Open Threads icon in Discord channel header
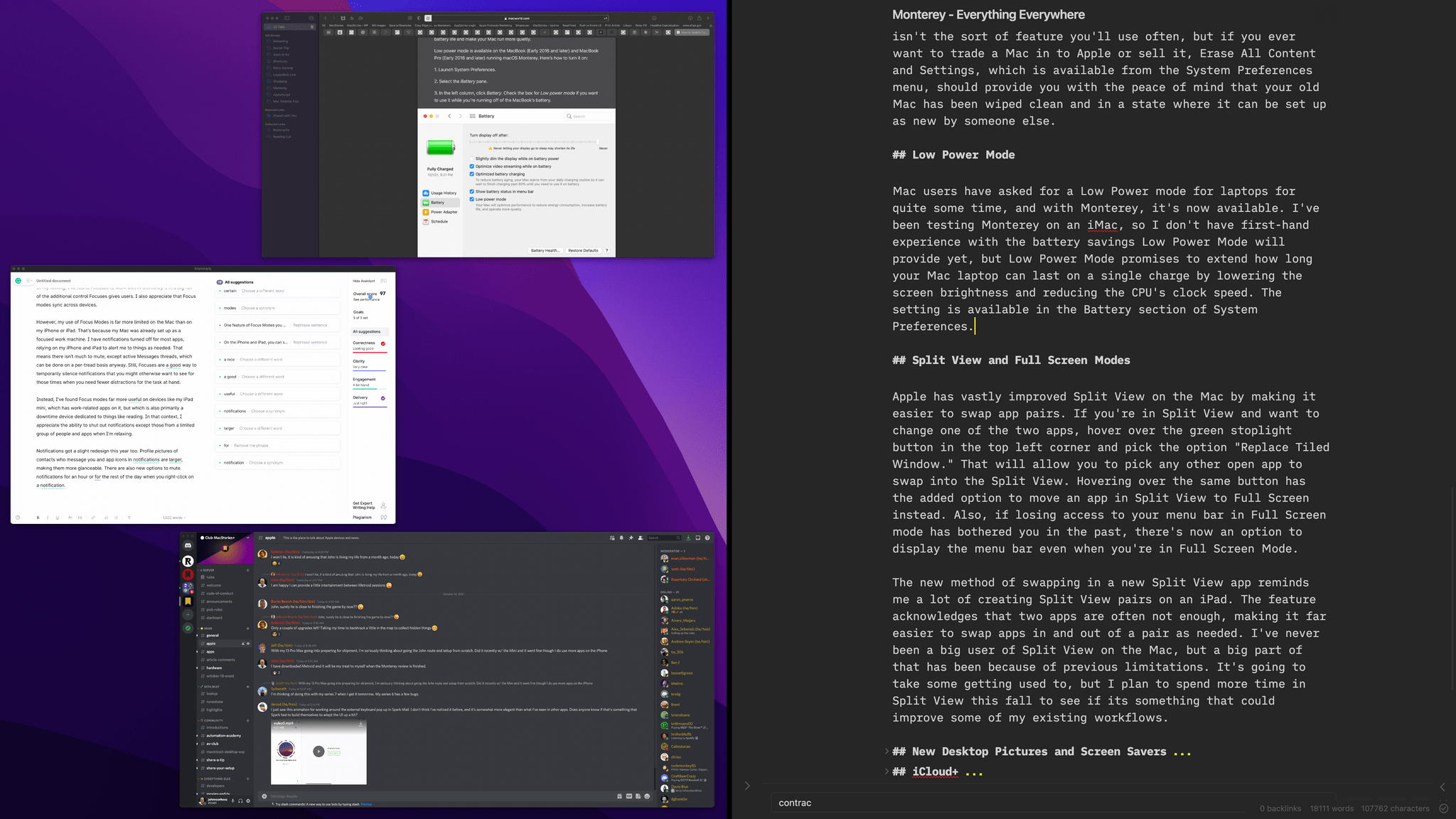The width and height of the screenshot is (1456, 819). pos(612,538)
